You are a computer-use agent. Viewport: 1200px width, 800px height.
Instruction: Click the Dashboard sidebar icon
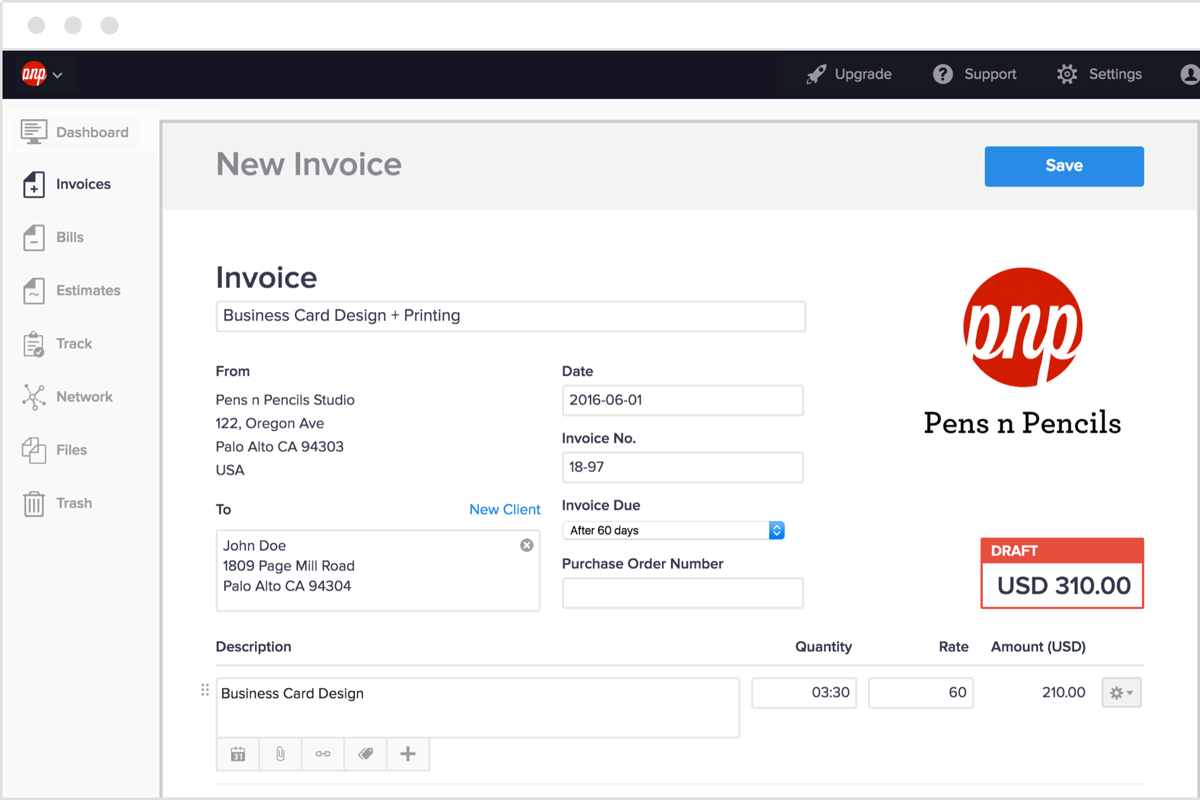tap(34, 132)
